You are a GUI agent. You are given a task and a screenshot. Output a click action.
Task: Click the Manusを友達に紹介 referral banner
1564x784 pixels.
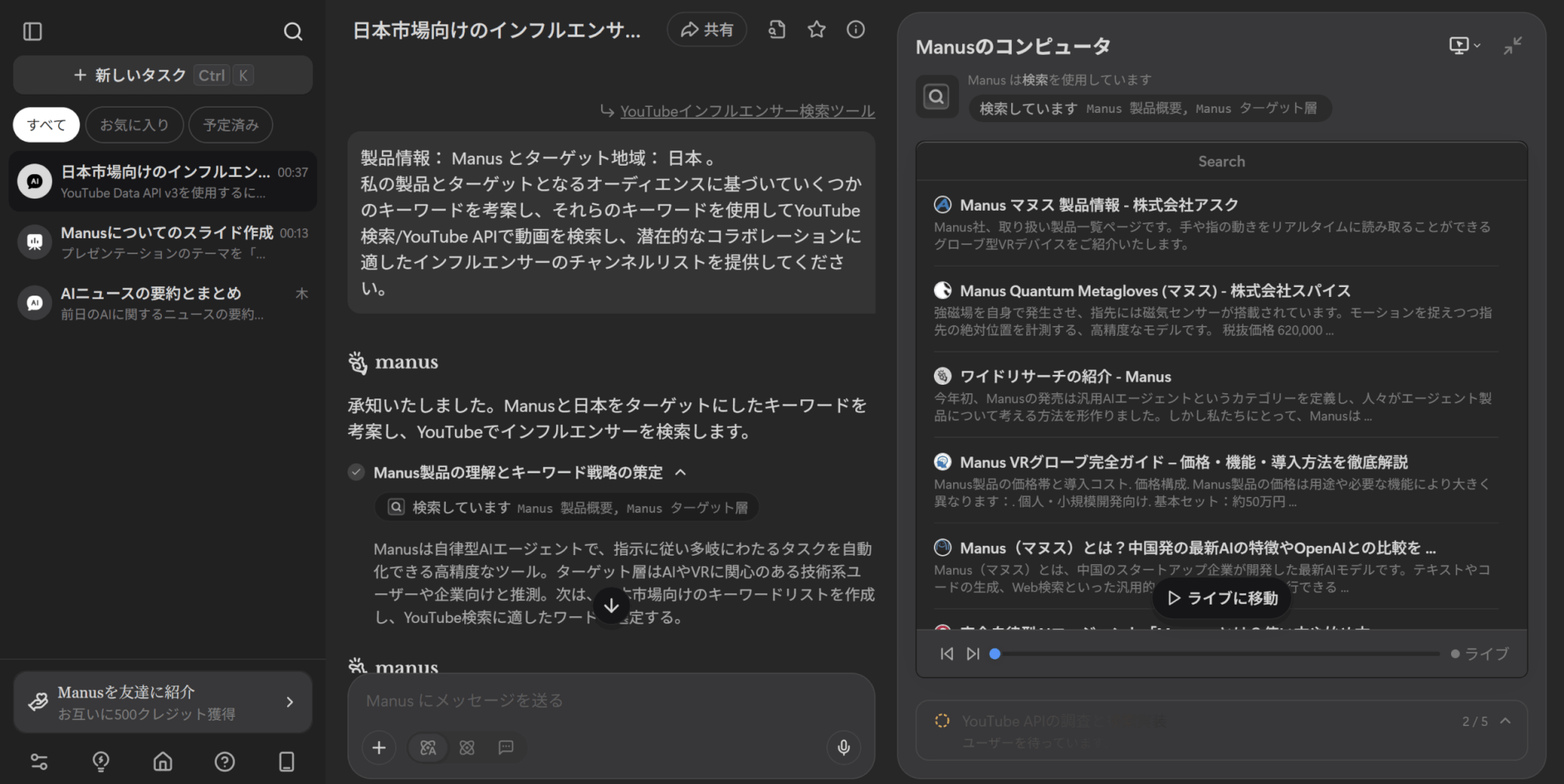pos(163,702)
